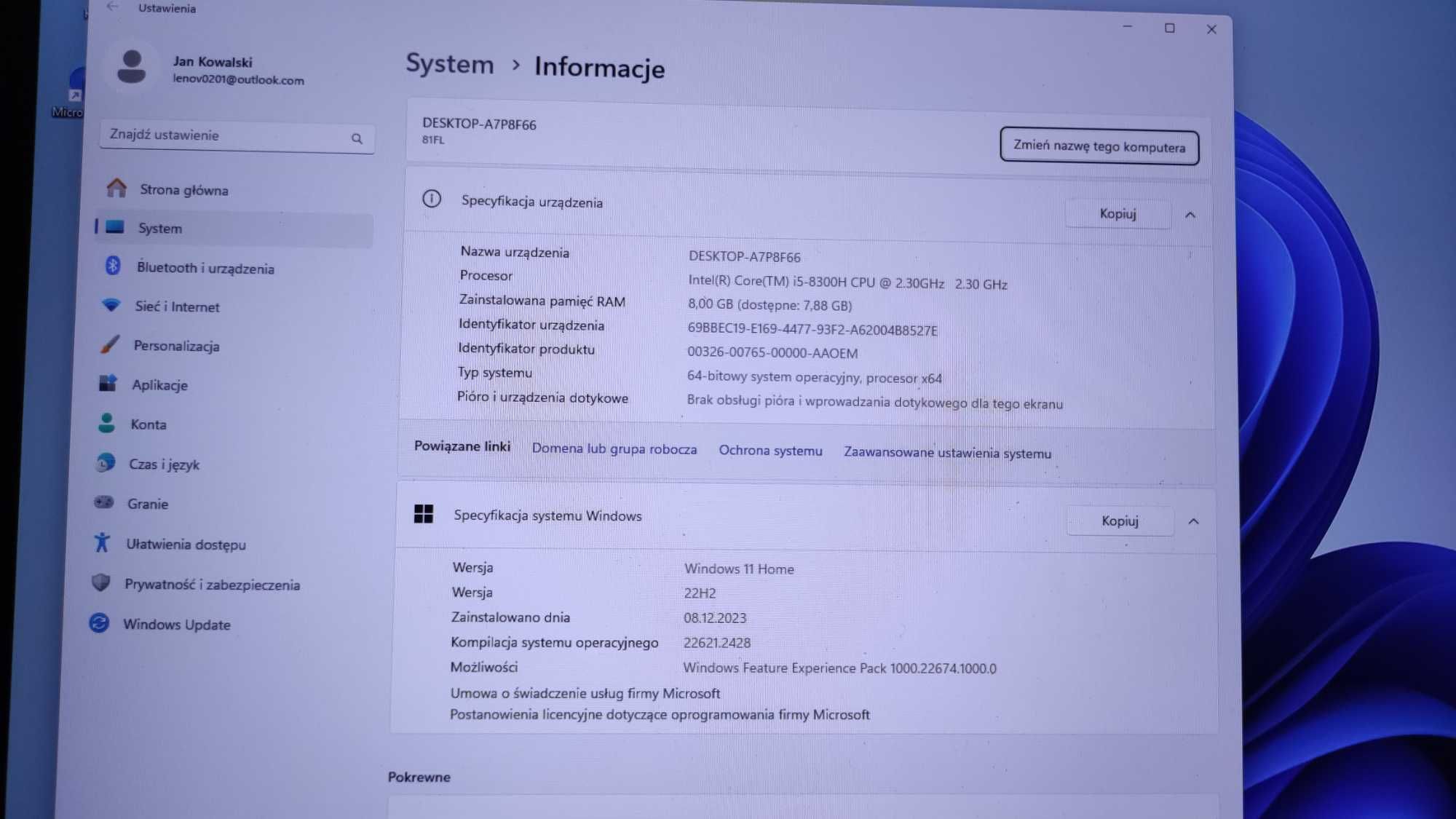
Task: Click the search magnifier icon
Action: coord(357,138)
